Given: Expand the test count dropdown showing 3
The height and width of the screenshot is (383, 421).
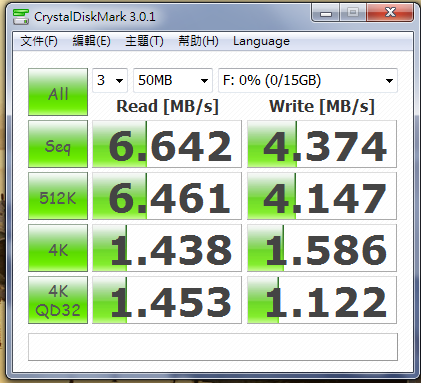Looking at the screenshot, I should coord(110,80).
